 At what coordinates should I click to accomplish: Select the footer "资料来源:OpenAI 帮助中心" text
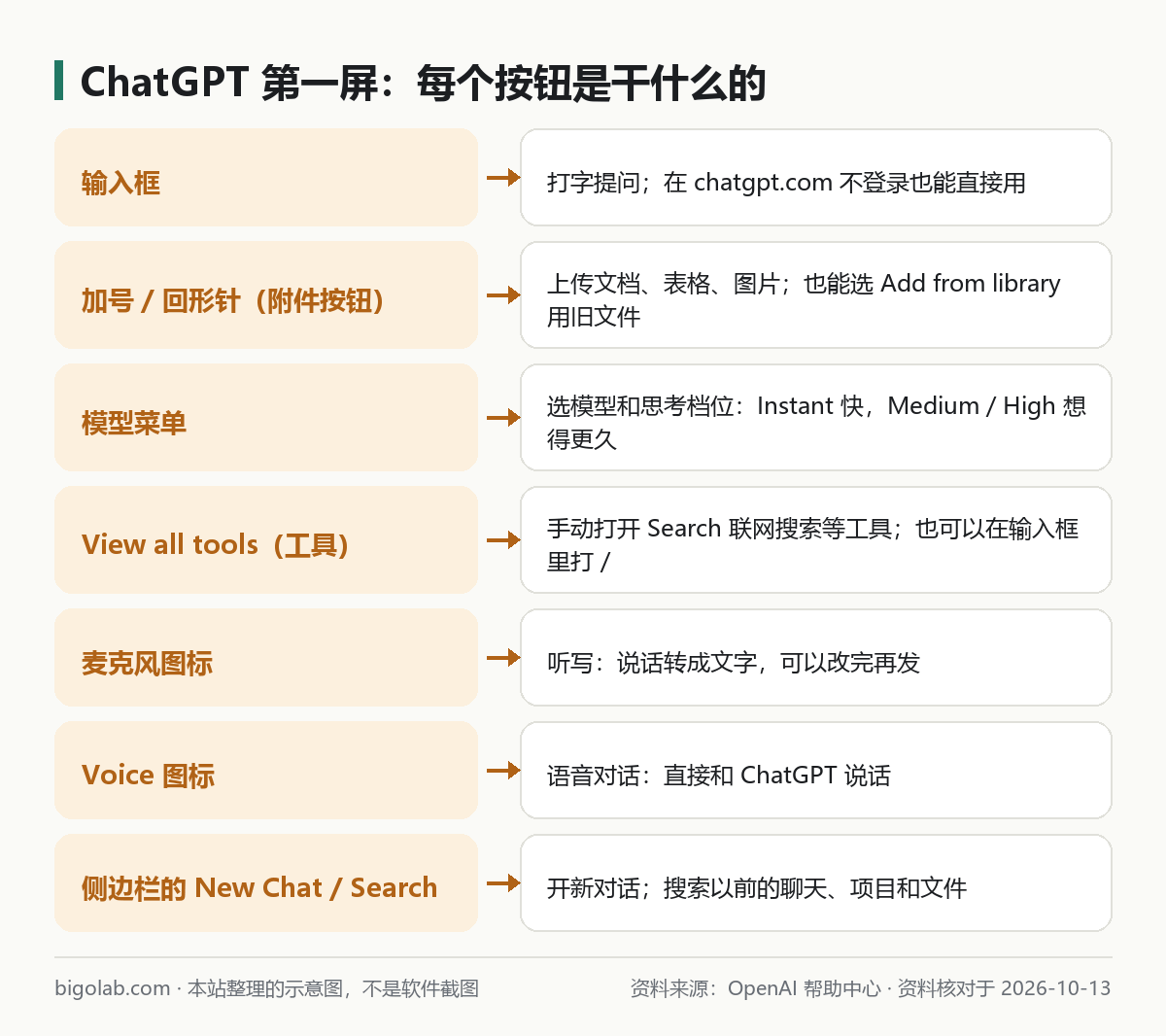click(x=756, y=988)
